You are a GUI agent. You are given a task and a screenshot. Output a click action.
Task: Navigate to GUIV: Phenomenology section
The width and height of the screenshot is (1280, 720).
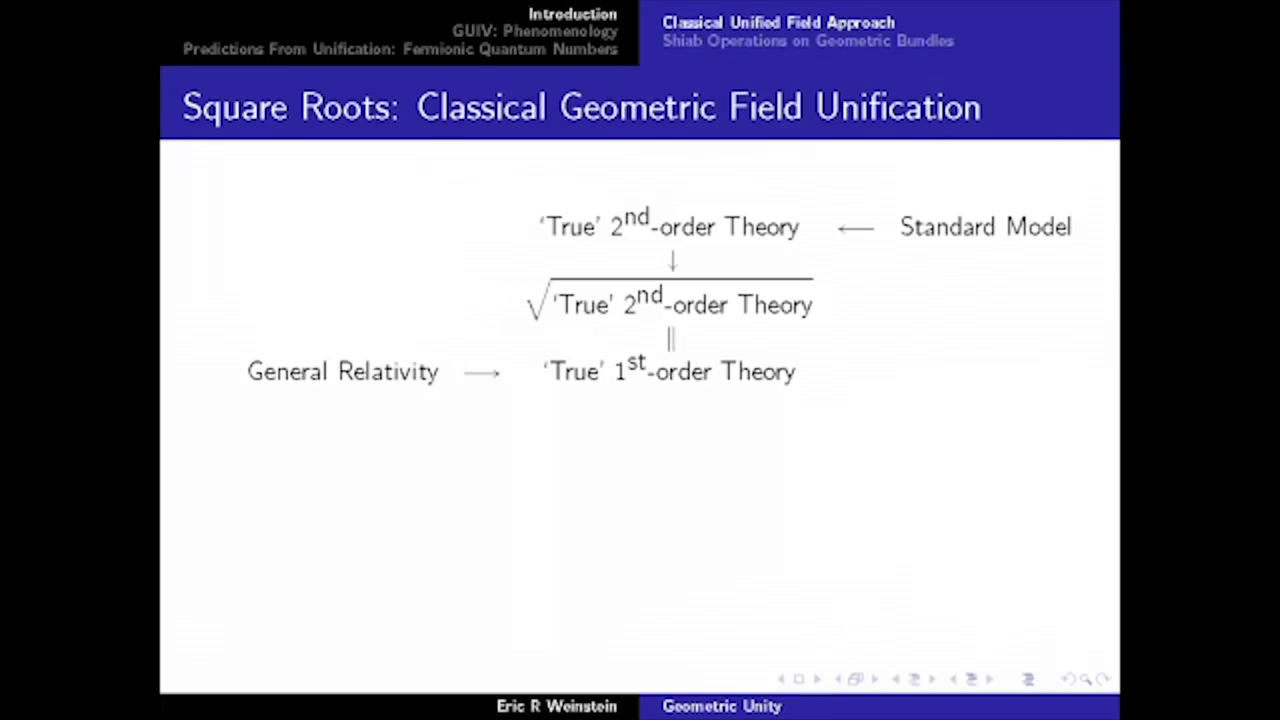[534, 31]
